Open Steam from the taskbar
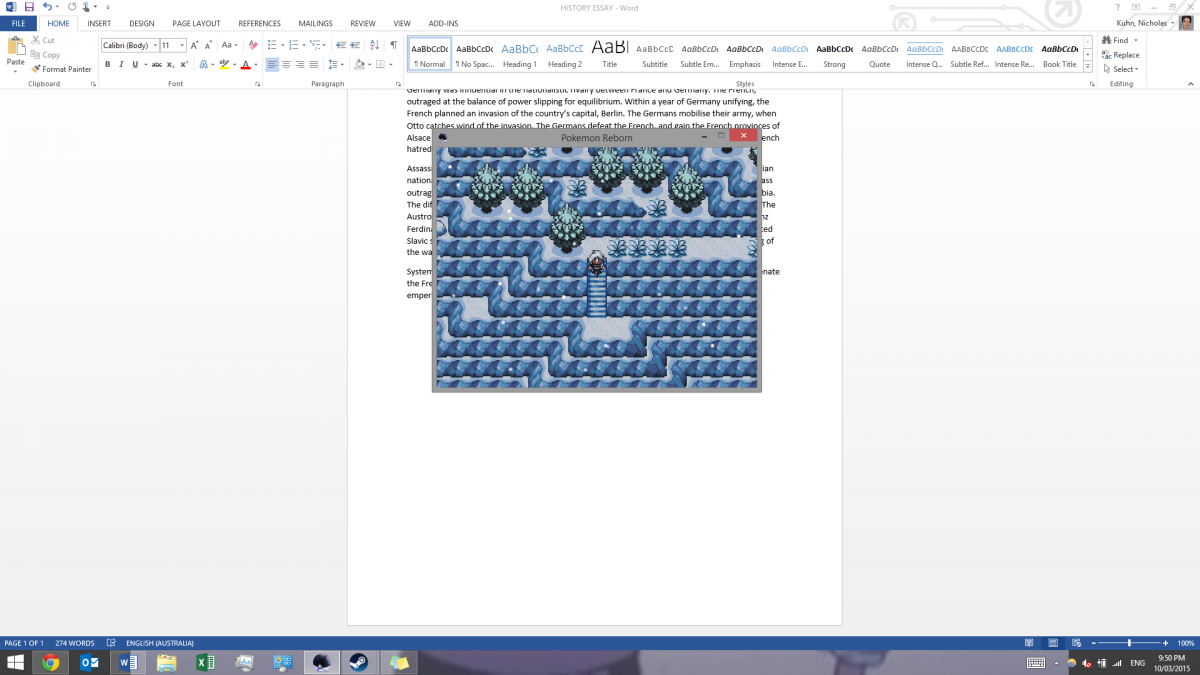This screenshot has width=1200, height=675. pyautogui.click(x=358, y=662)
